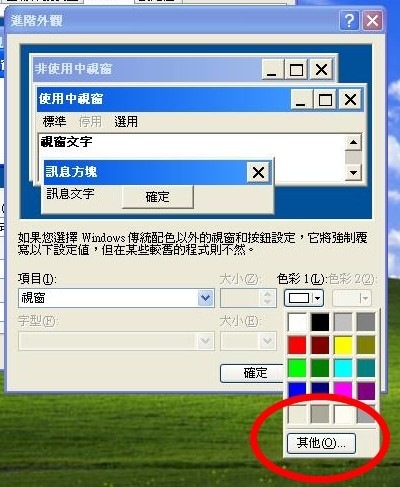
Task: Select the white color swatch
Action: (297, 322)
